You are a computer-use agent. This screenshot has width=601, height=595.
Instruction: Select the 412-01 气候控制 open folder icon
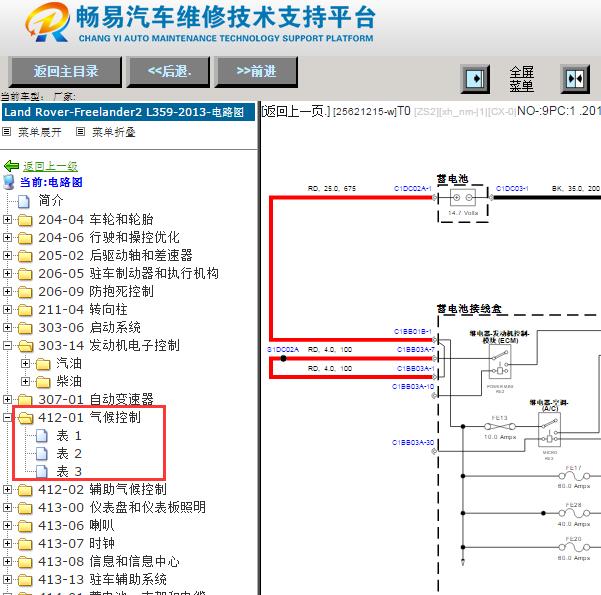26,418
